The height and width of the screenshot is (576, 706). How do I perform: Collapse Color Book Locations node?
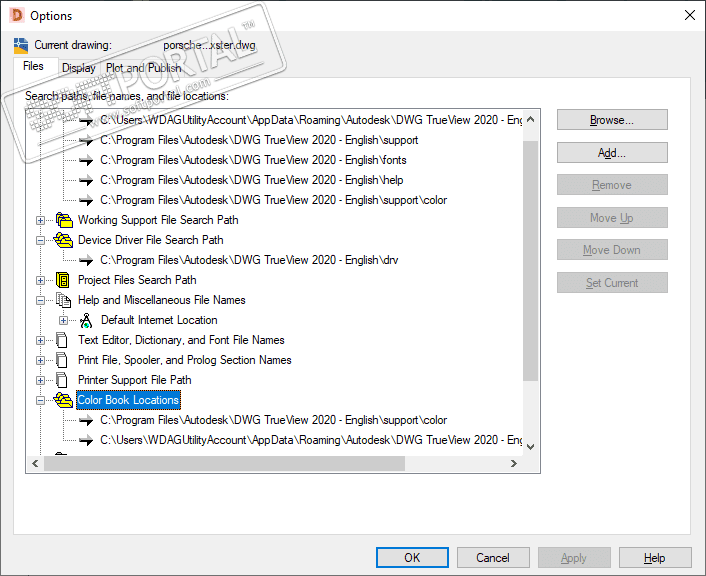click(x=41, y=400)
